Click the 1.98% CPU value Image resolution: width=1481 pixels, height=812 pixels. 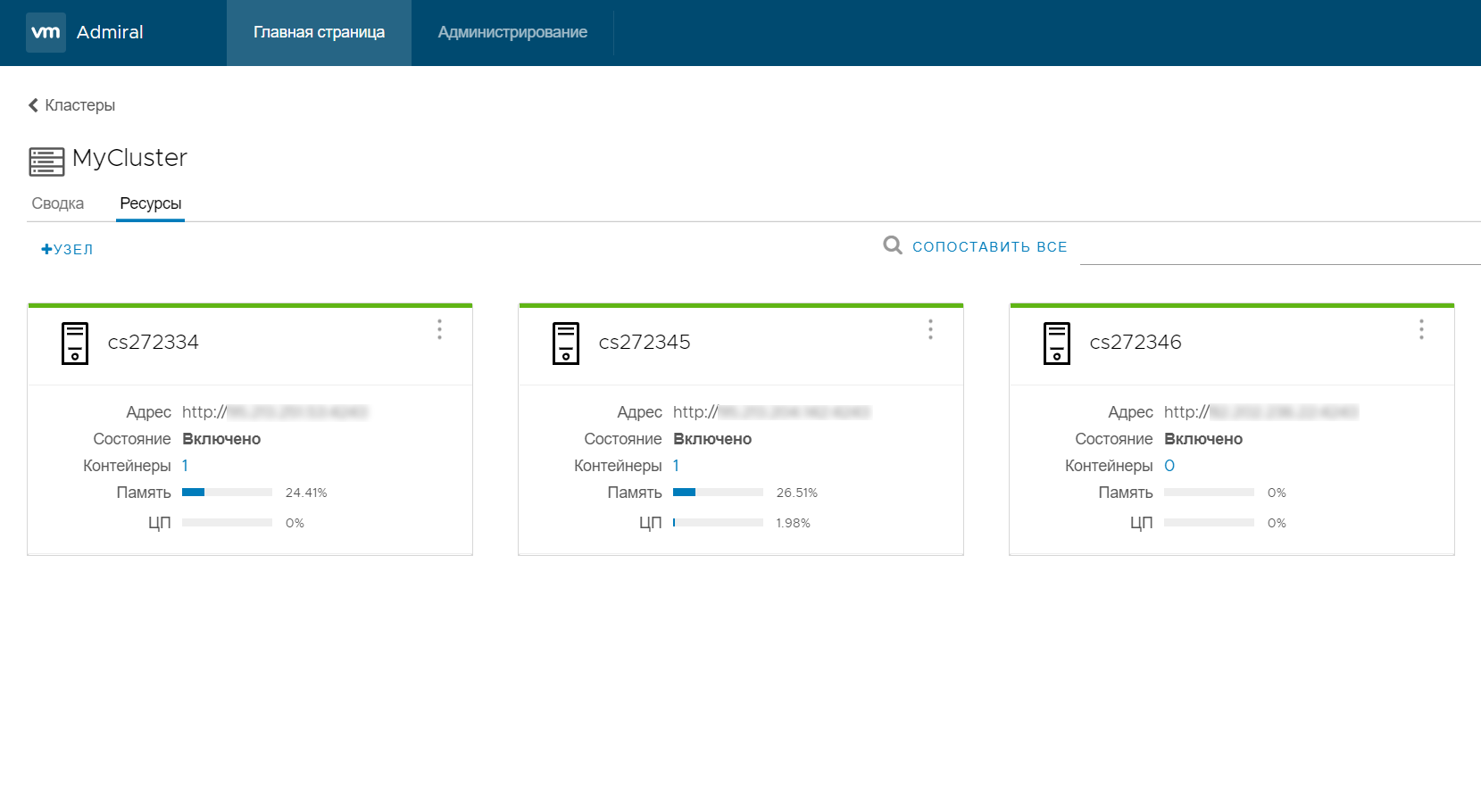coord(793,523)
